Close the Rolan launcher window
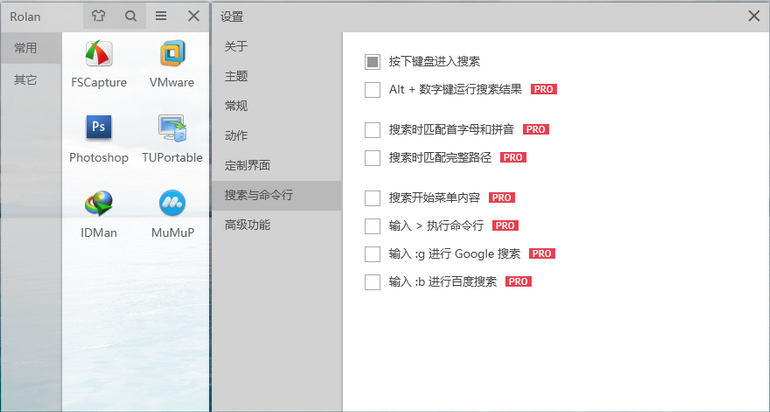This screenshot has width=770, height=412. [193, 16]
